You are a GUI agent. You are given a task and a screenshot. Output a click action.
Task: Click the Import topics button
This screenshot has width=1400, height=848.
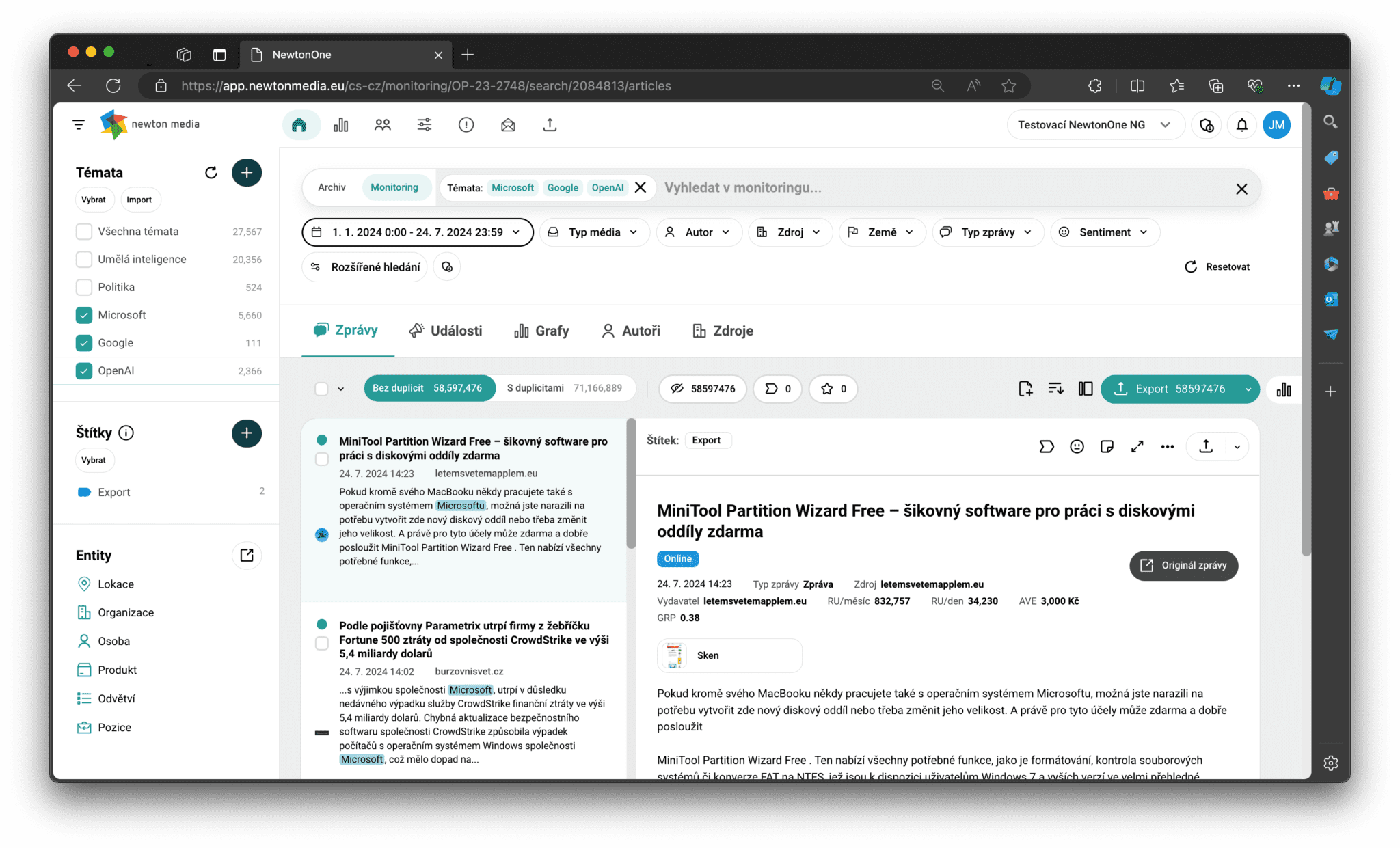[139, 200]
